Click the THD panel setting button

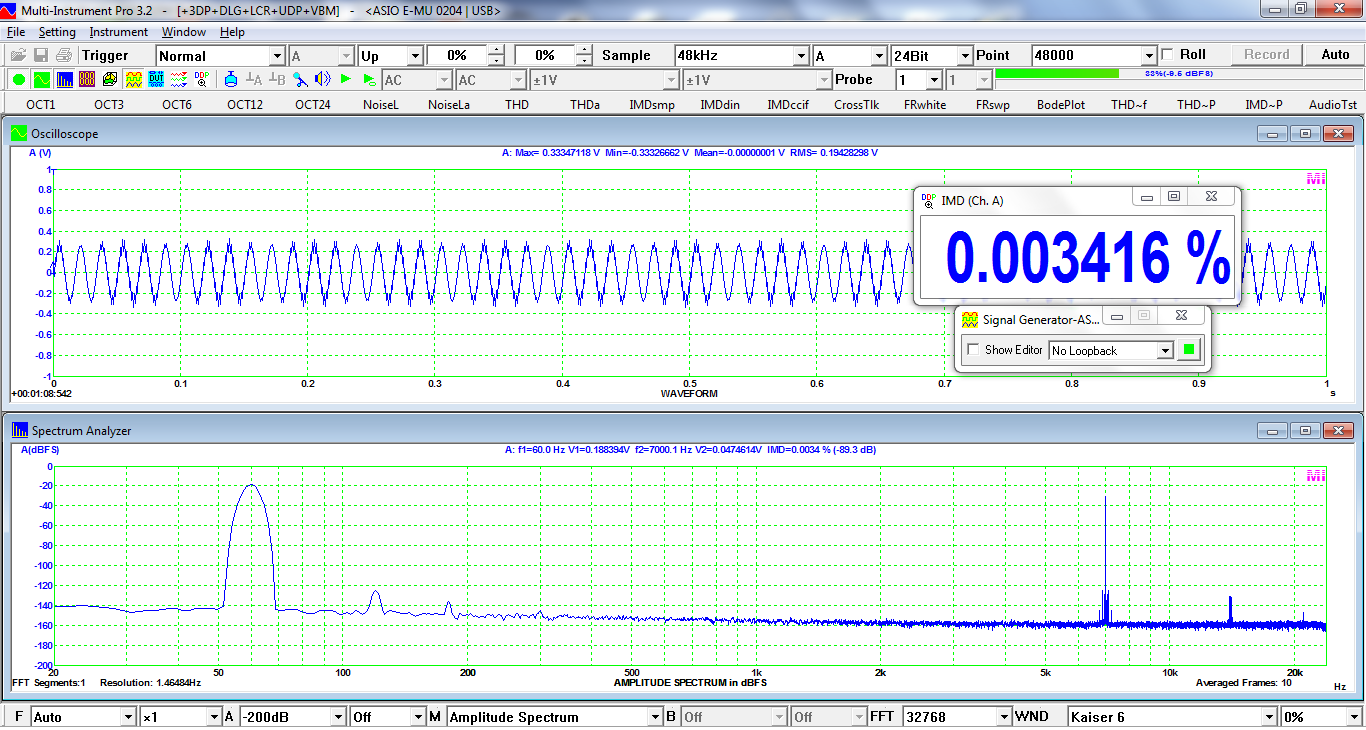pos(517,104)
